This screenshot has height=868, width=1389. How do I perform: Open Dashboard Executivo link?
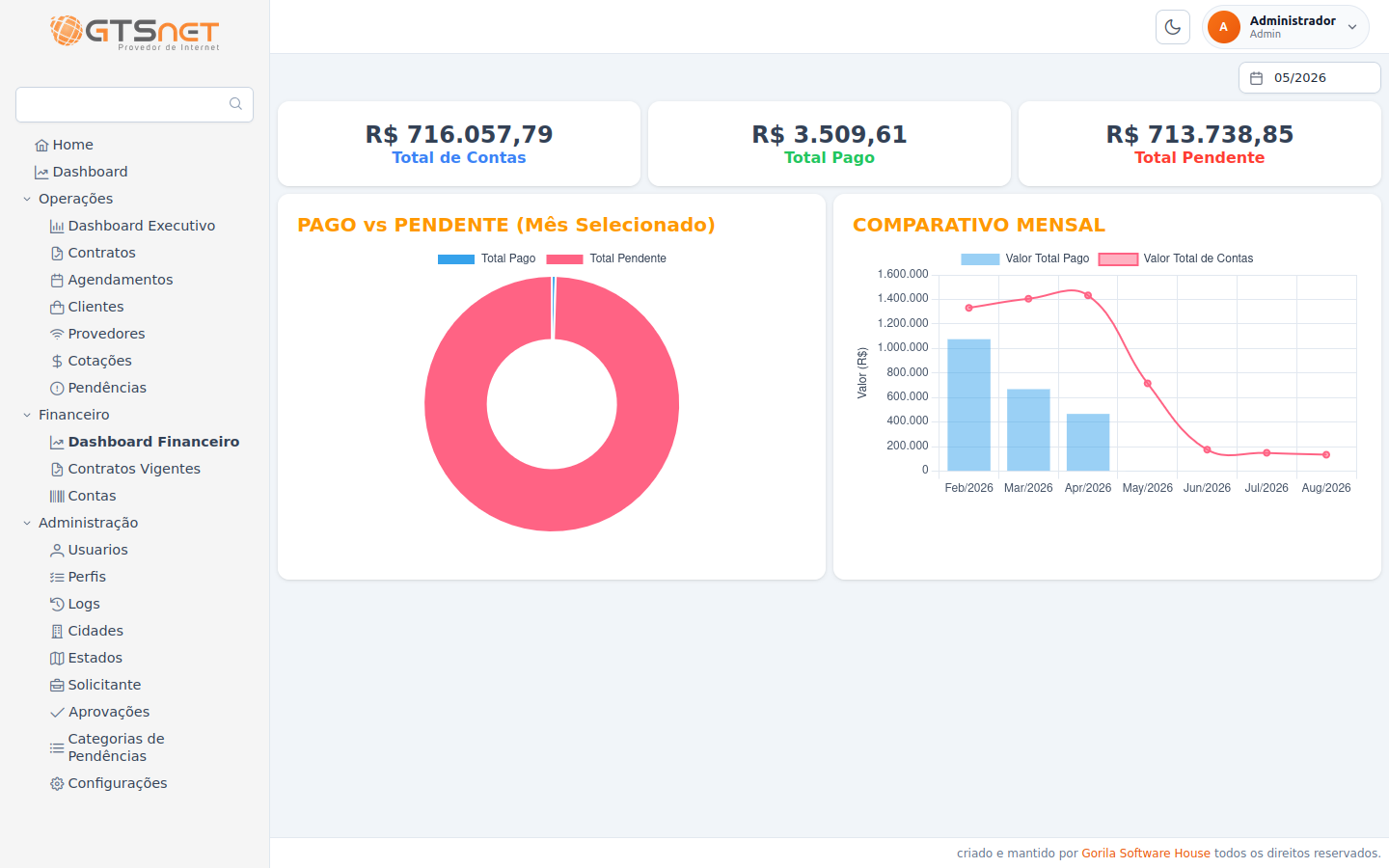(x=142, y=226)
